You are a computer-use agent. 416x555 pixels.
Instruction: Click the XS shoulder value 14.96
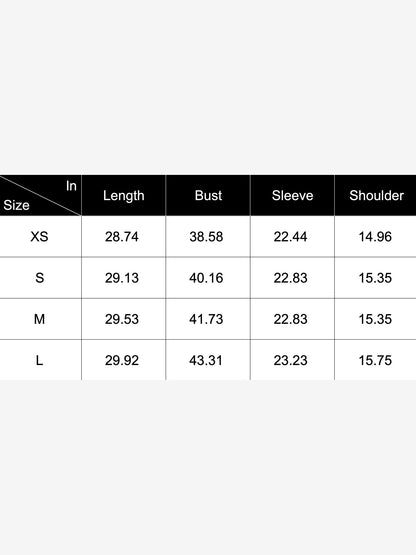point(375,236)
